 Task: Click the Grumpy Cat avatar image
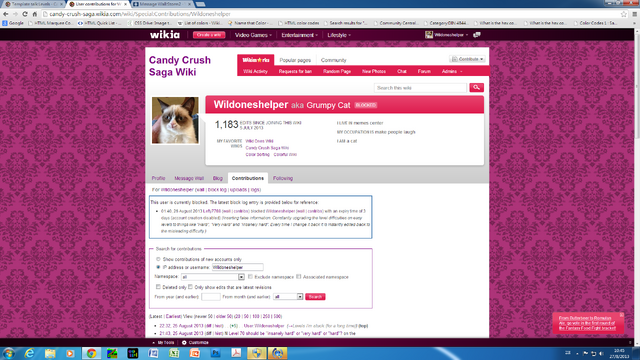tap(175, 120)
